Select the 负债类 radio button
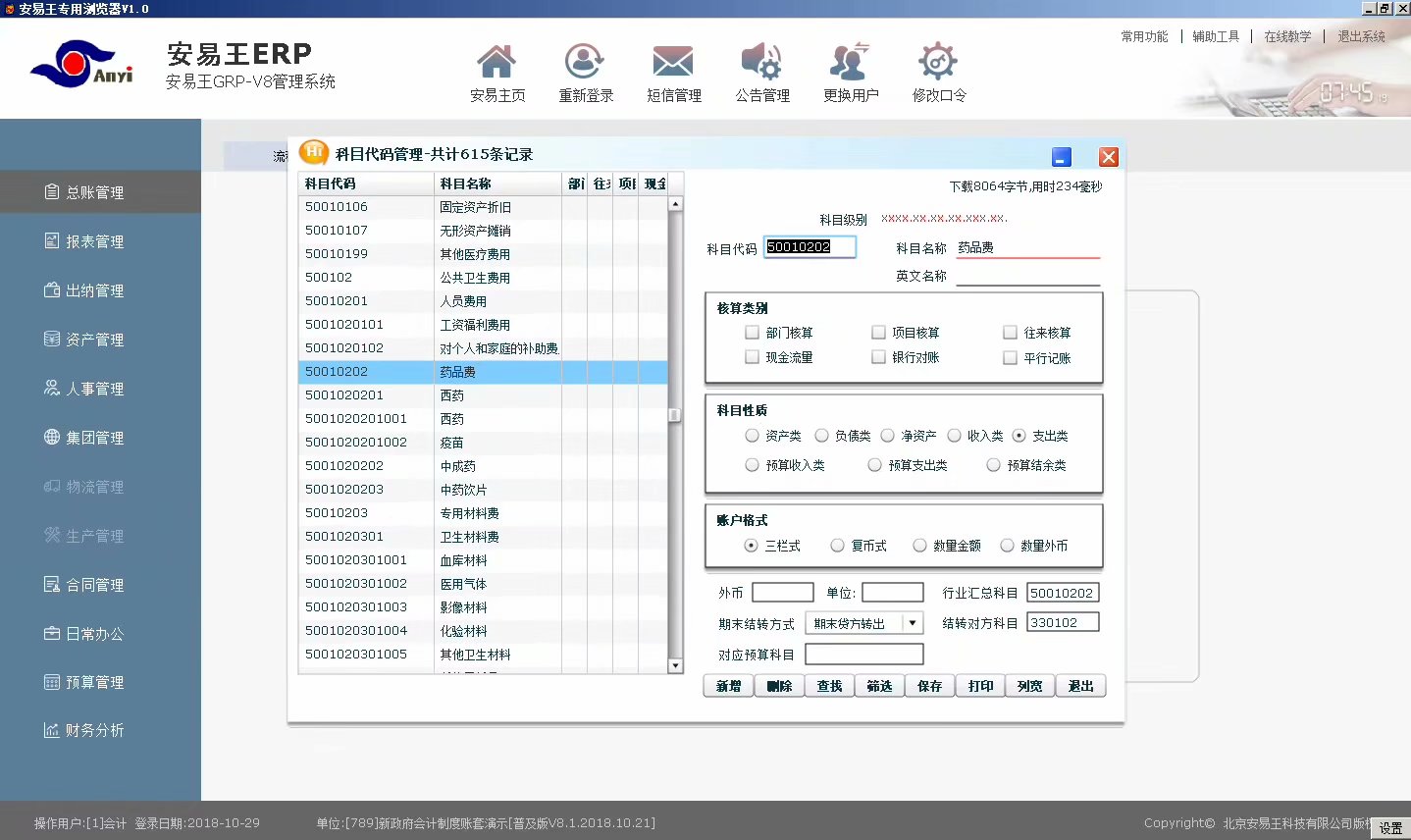The width and height of the screenshot is (1411, 840). pyautogui.click(x=821, y=436)
